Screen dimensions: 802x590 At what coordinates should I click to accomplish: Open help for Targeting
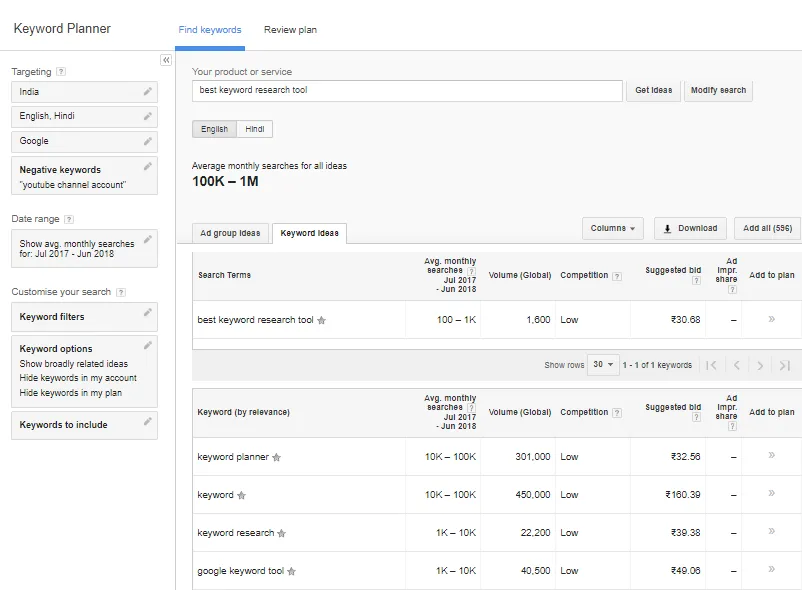click(61, 72)
